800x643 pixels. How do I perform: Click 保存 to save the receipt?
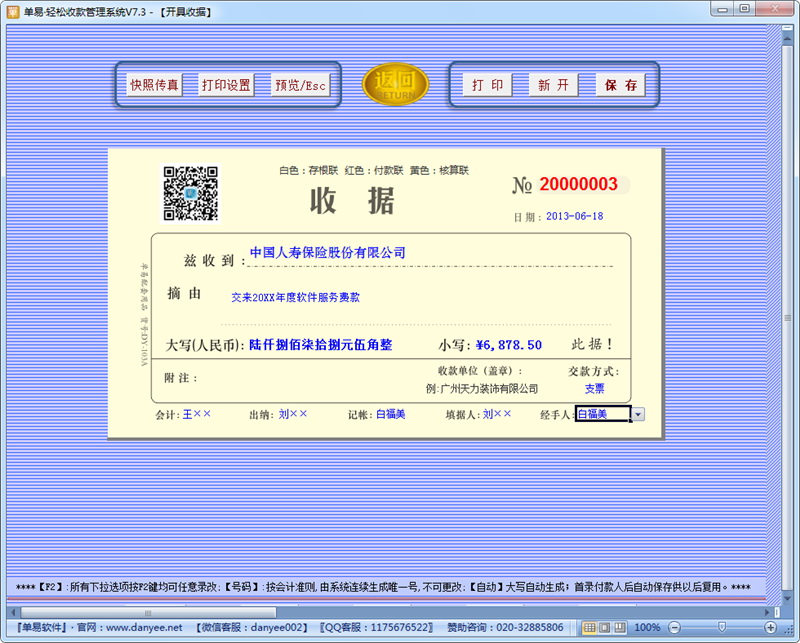(x=620, y=85)
